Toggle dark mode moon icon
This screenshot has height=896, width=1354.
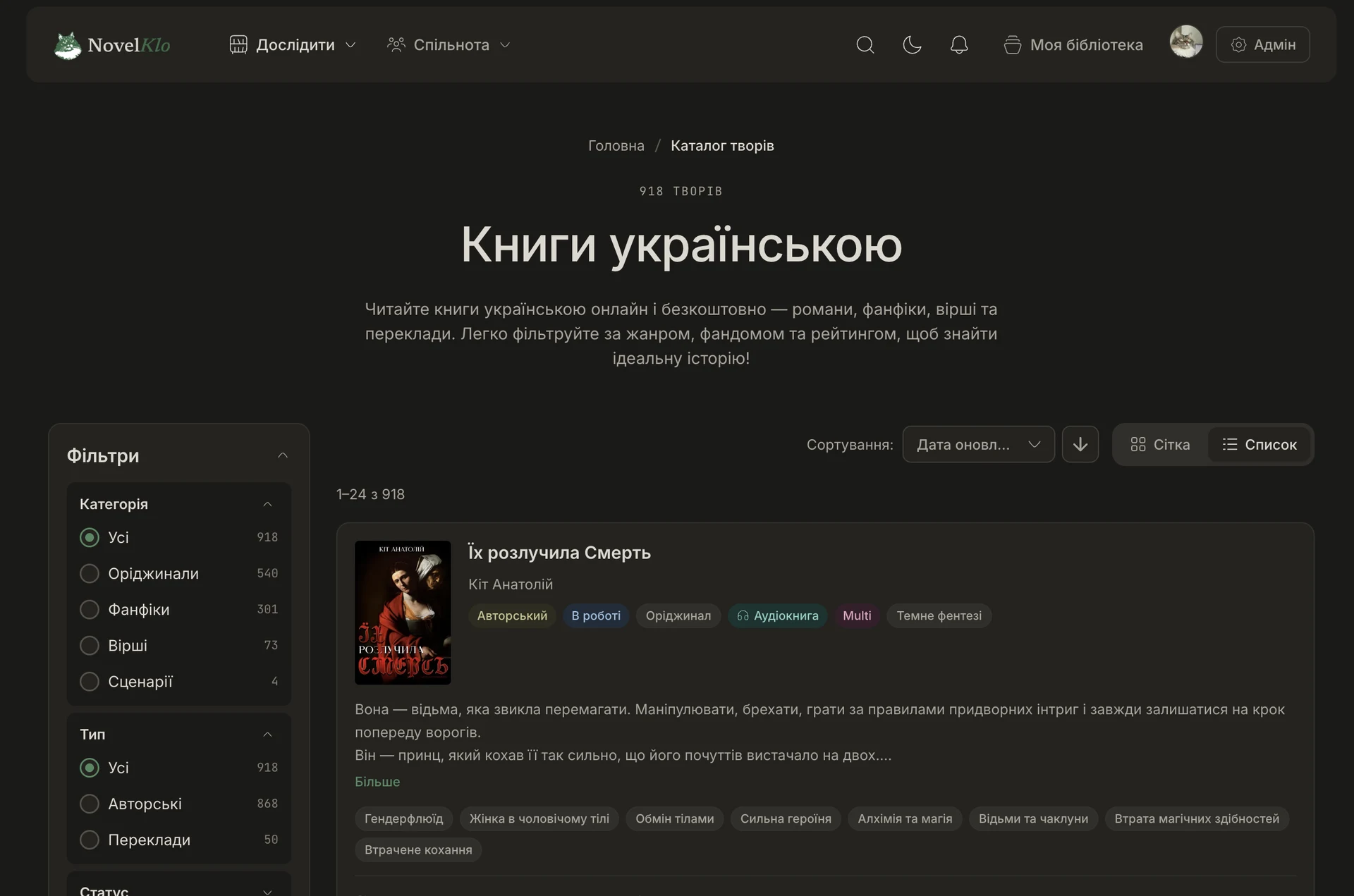(x=912, y=45)
